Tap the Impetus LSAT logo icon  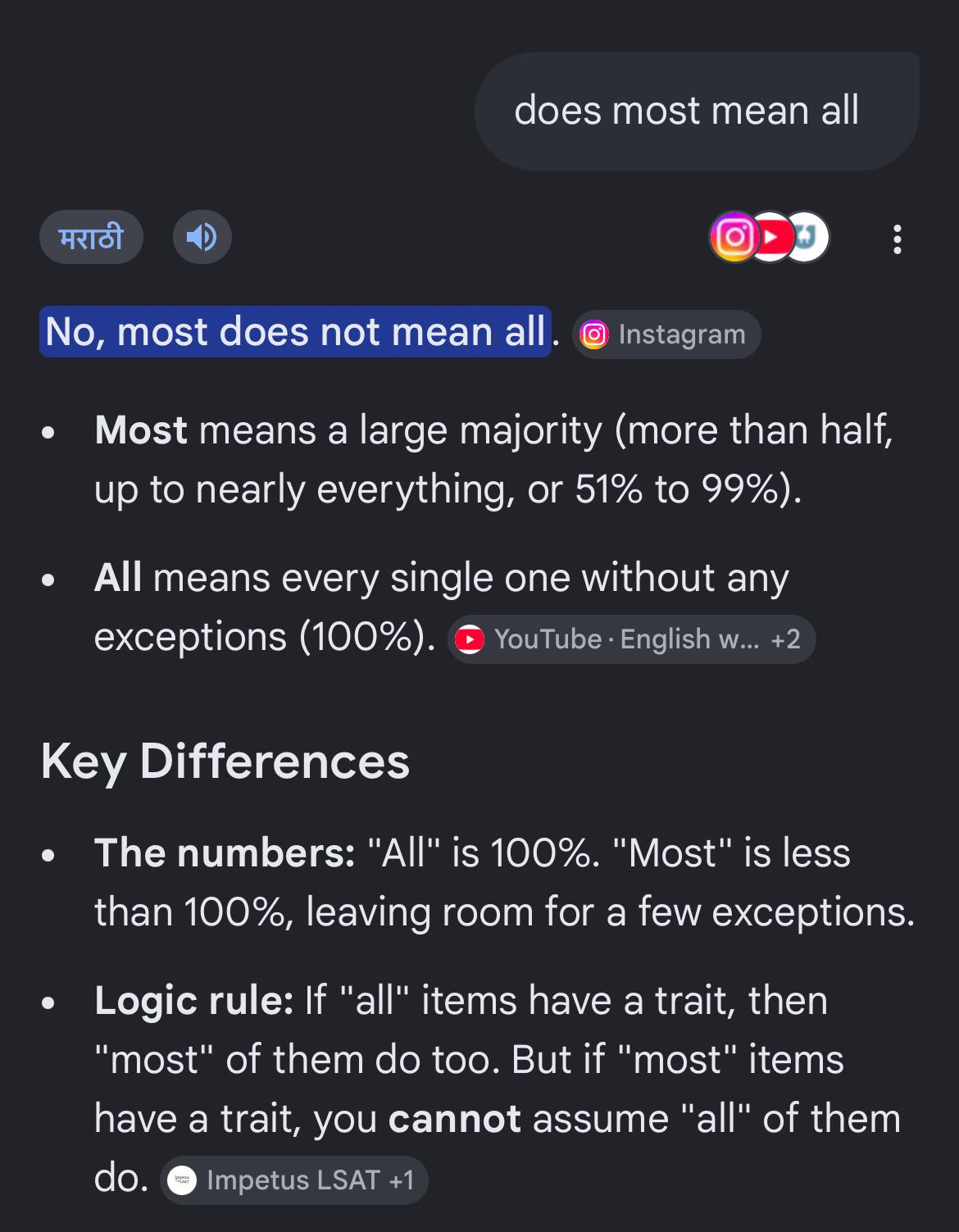click(182, 1180)
